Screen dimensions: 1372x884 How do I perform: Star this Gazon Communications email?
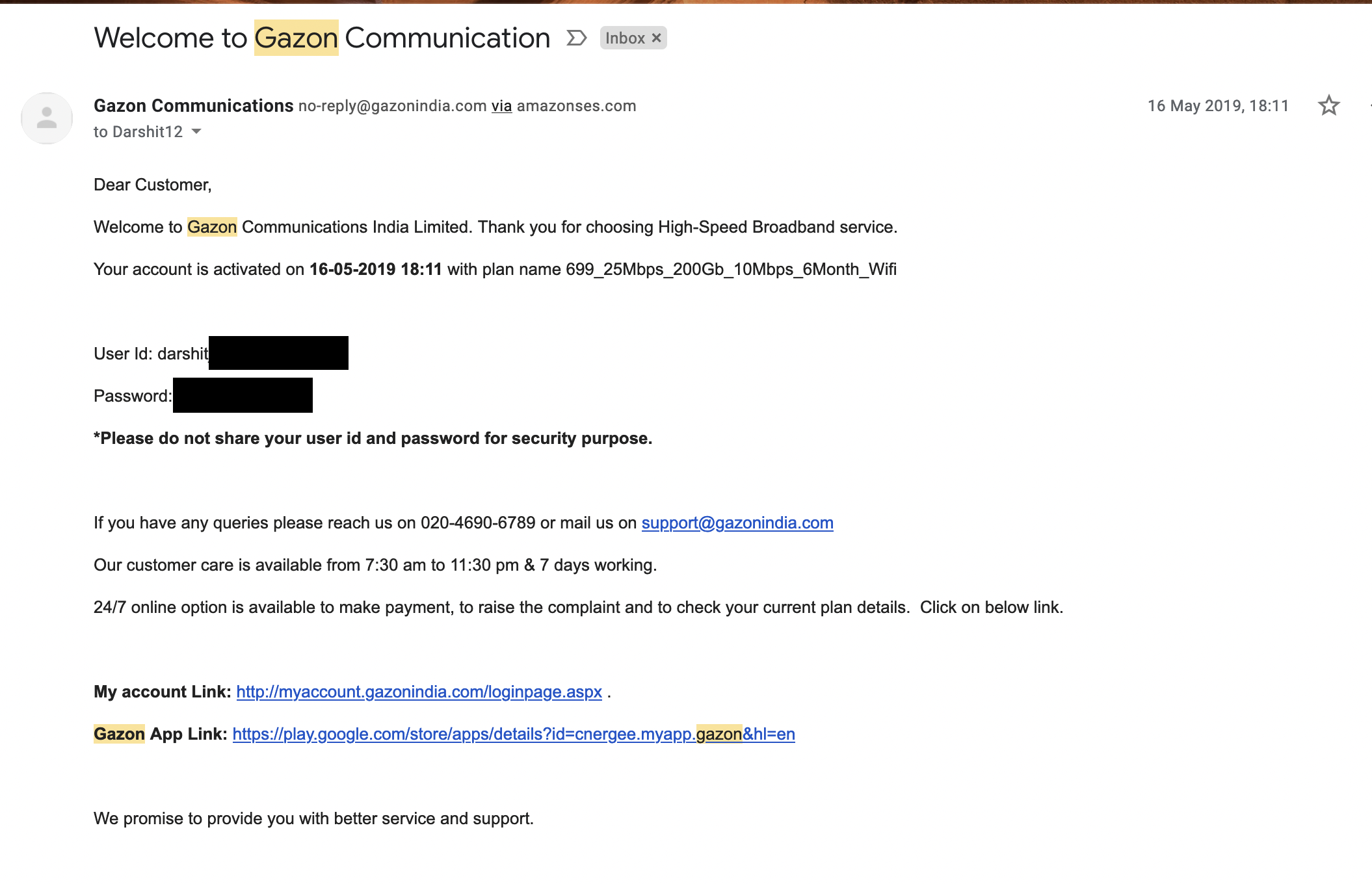(1328, 105)
